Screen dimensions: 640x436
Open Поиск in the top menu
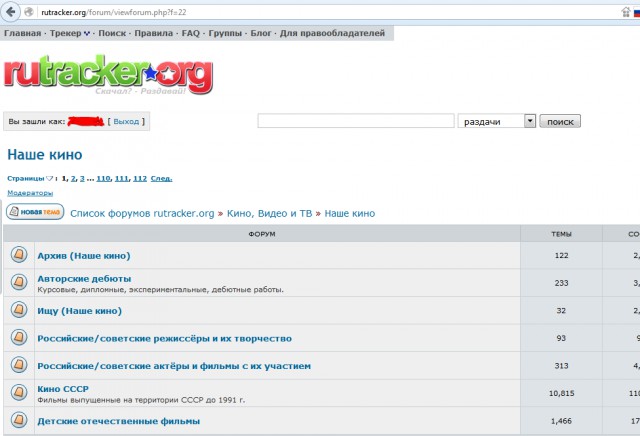click(x=112, y=33)
